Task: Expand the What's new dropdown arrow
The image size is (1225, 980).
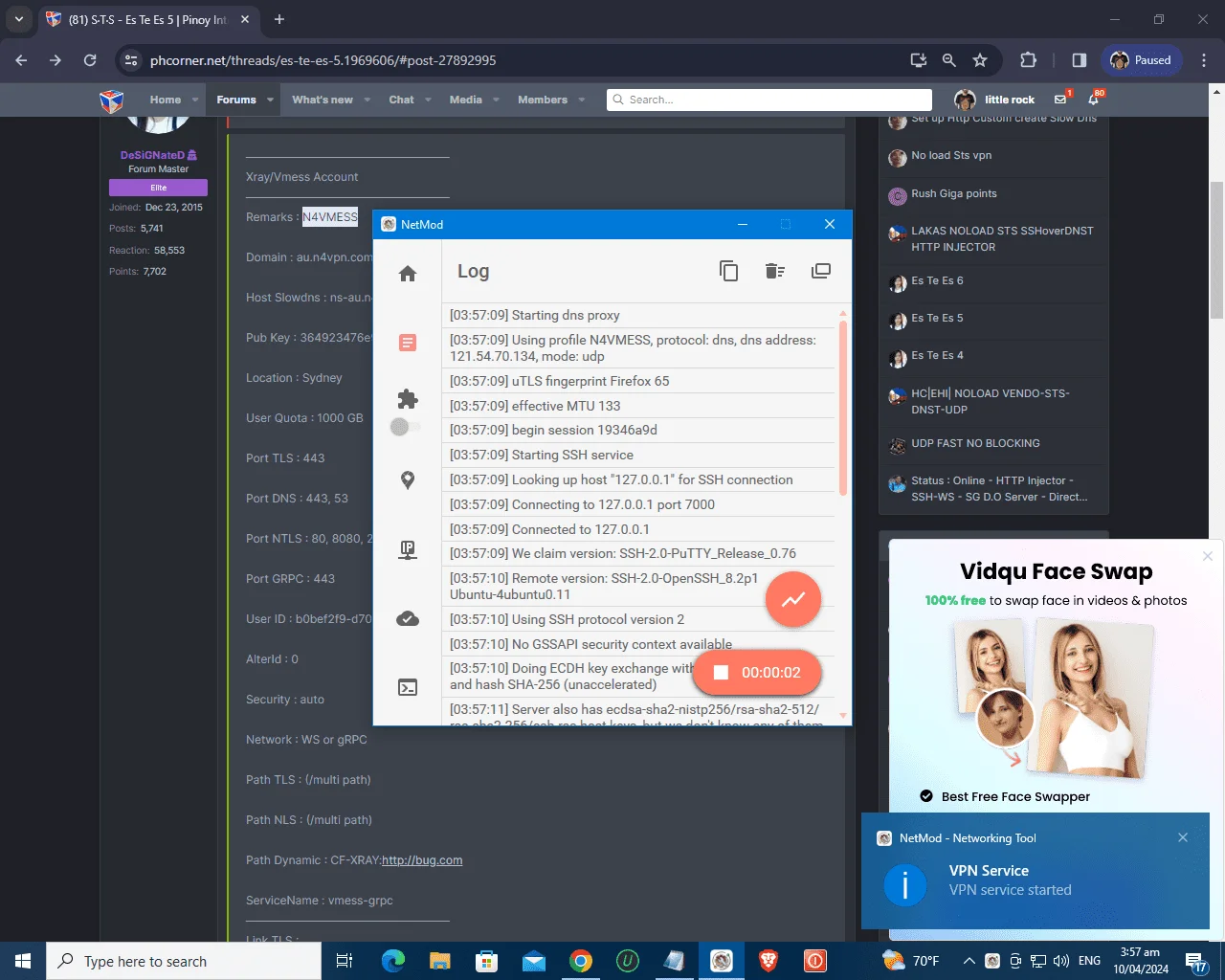Action: click(367, 100)
